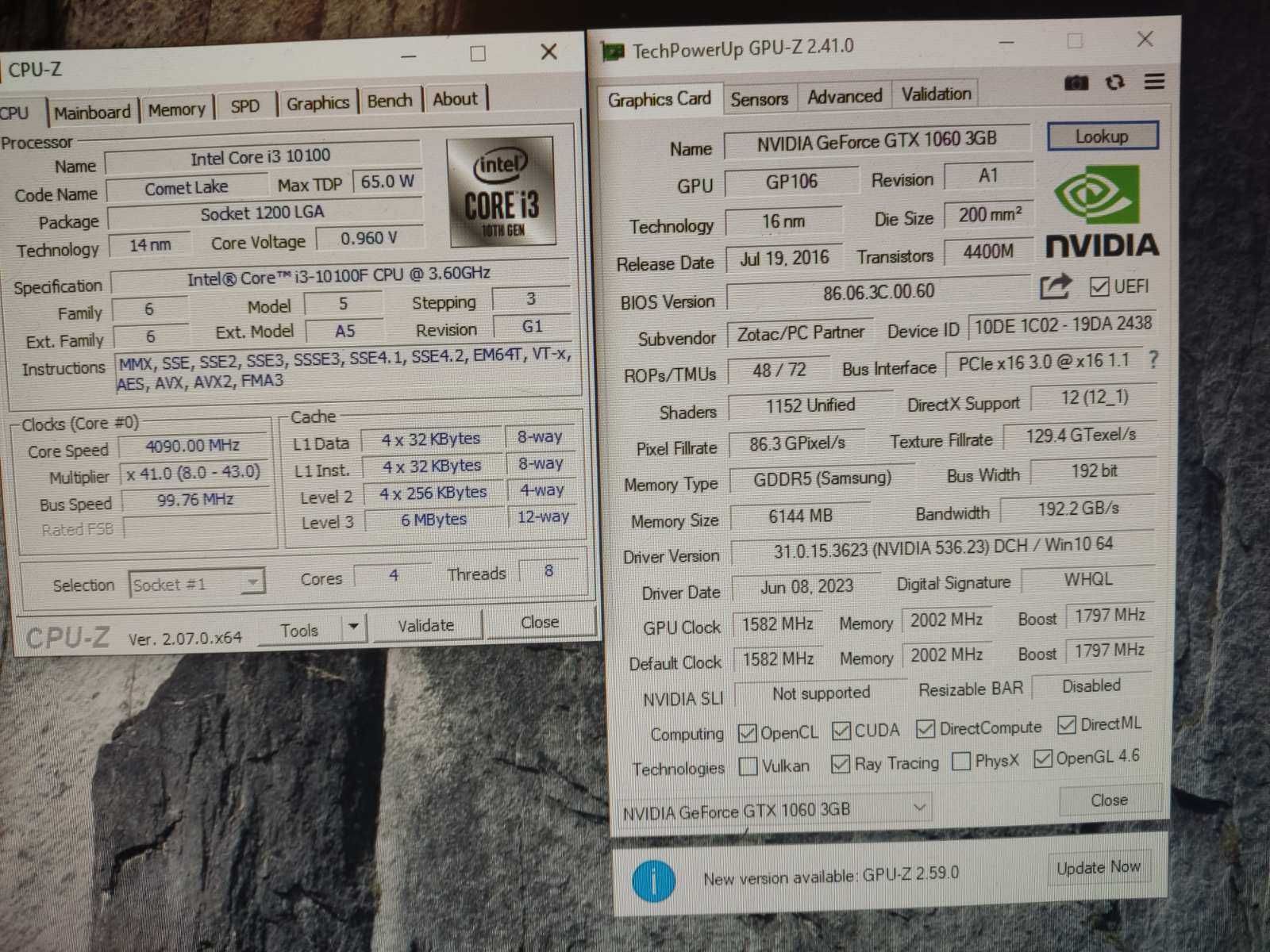Switch to the Bench tab in CPU-Z
This screenshot has height=952, width=1270.
click(390, 101)
